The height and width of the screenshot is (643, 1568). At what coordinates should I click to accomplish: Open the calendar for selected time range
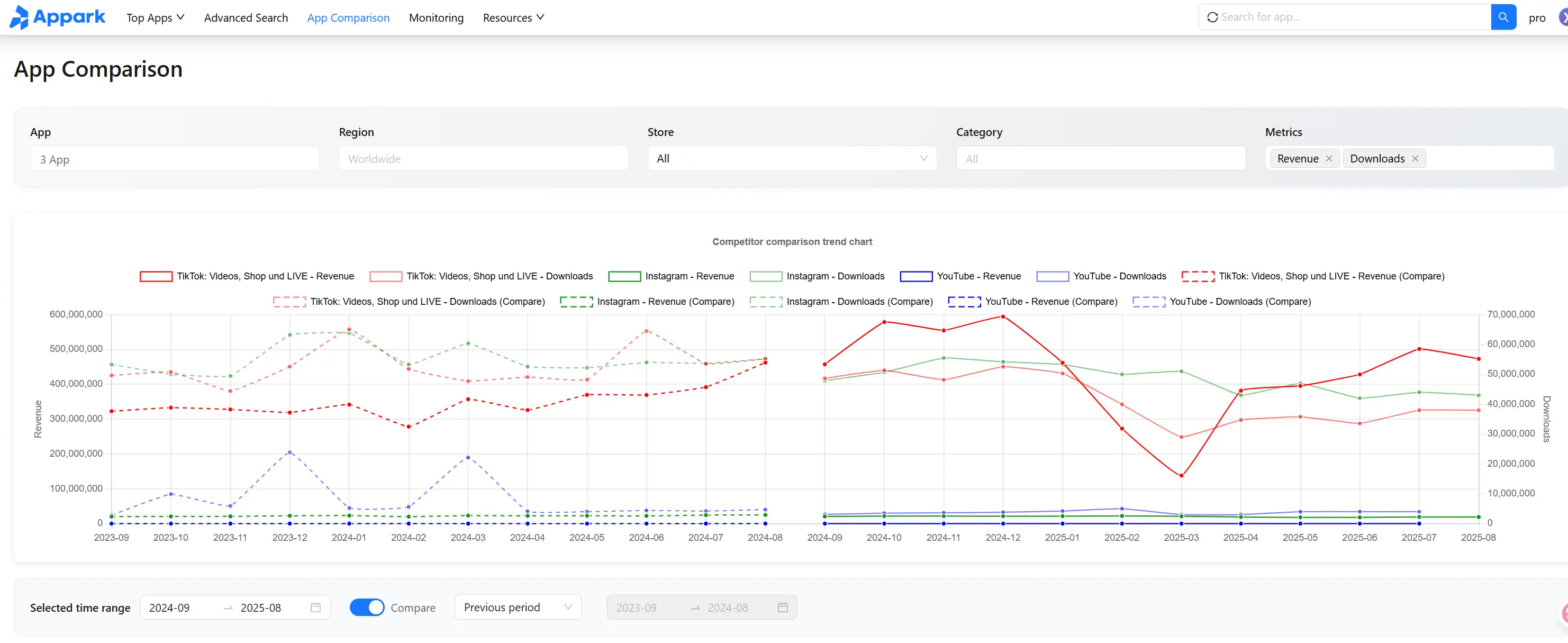tap(315, 607)
